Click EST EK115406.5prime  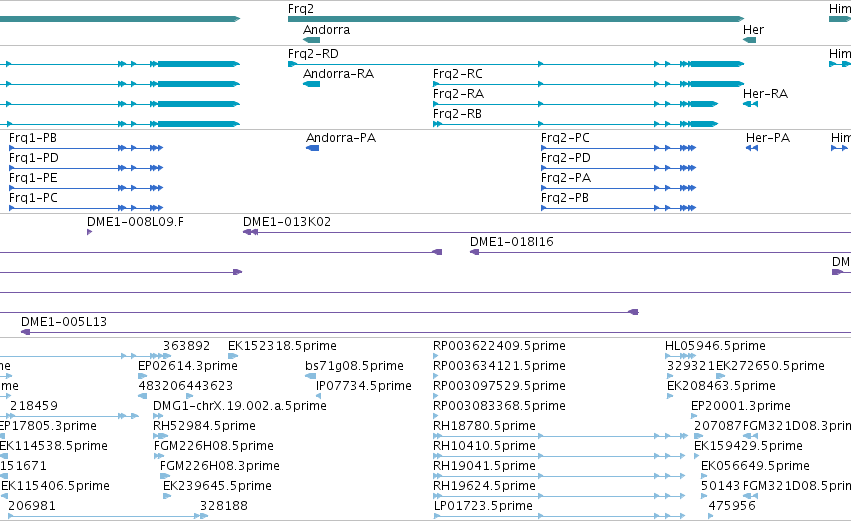pyautogui.click(x=55, y=486)
